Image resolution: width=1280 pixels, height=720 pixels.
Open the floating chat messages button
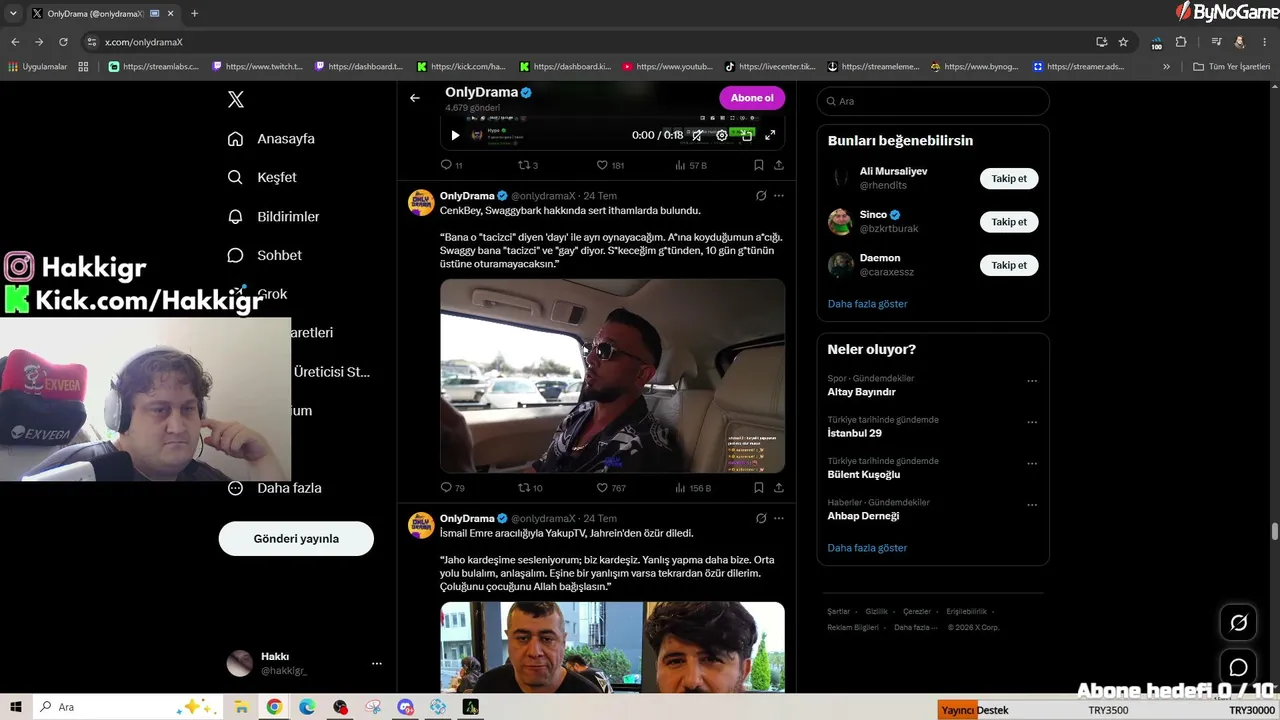pyautogui.click(x=1239, y=667)
